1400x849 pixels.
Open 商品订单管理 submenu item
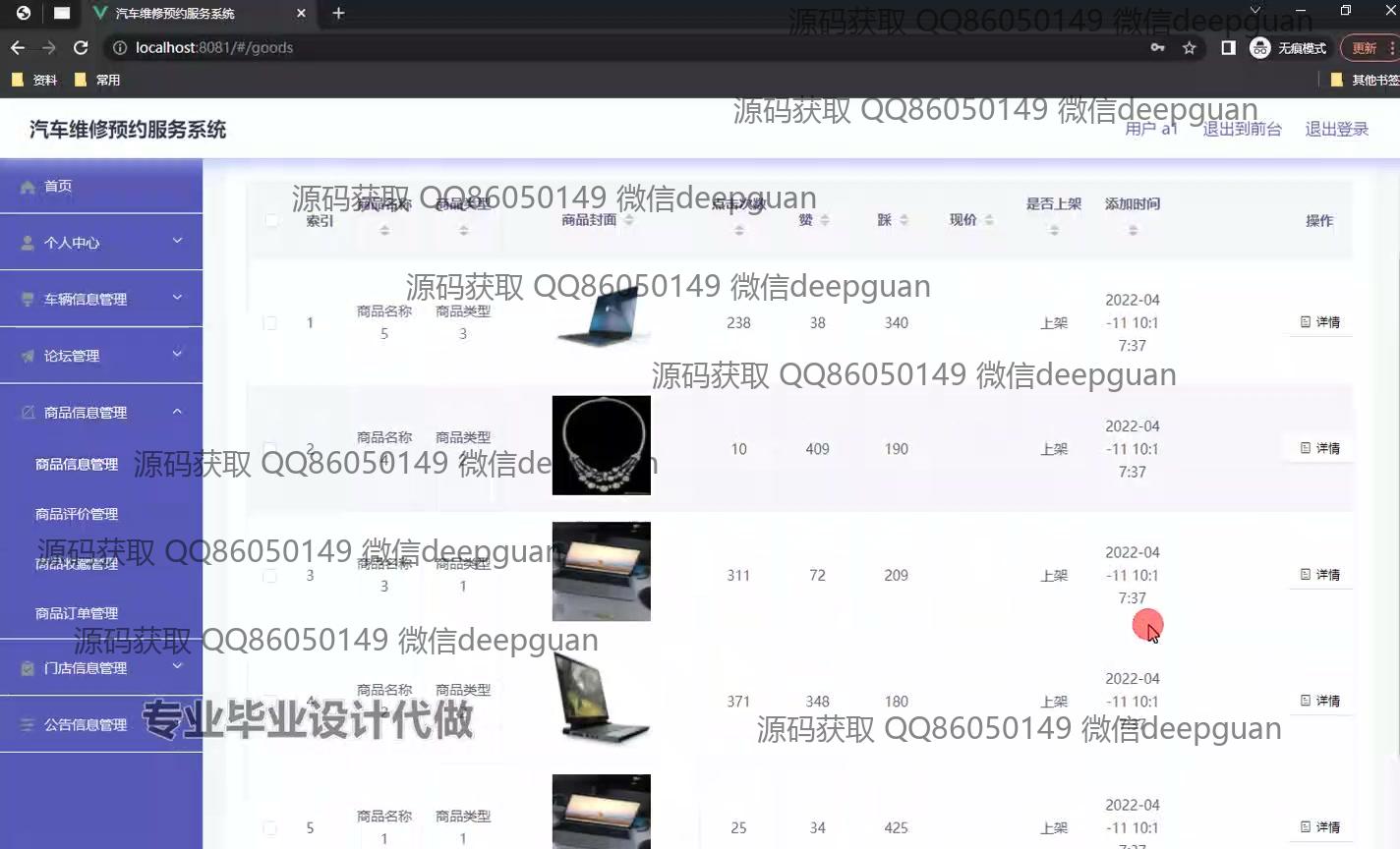pyautogui.click(x=77, y=613)
